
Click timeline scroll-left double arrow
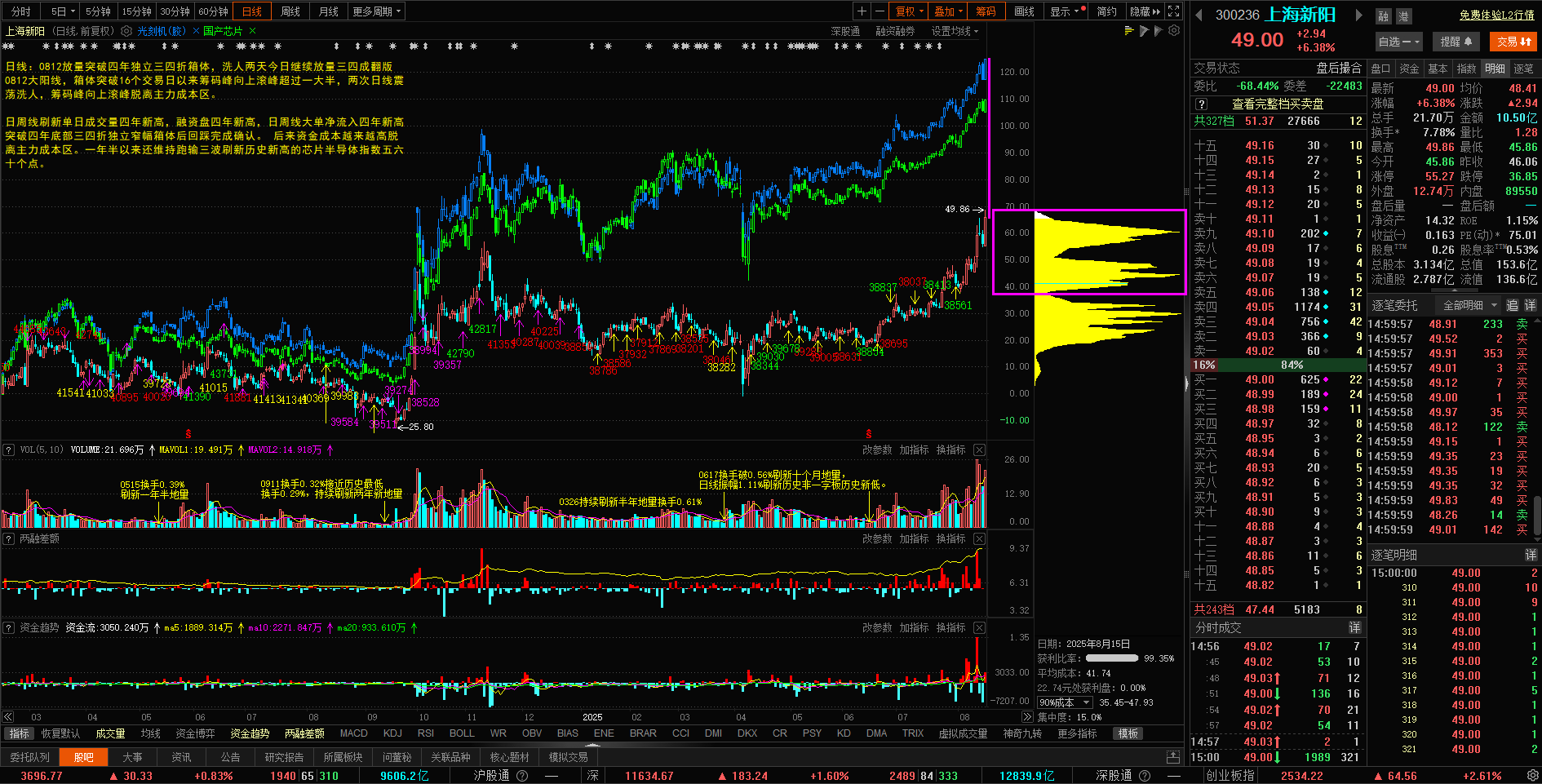8,717
